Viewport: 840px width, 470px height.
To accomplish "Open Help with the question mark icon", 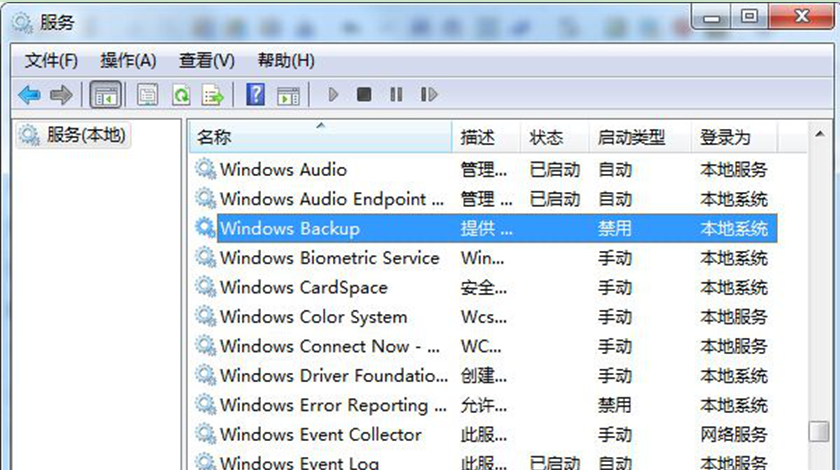I will tap(255, 95).
